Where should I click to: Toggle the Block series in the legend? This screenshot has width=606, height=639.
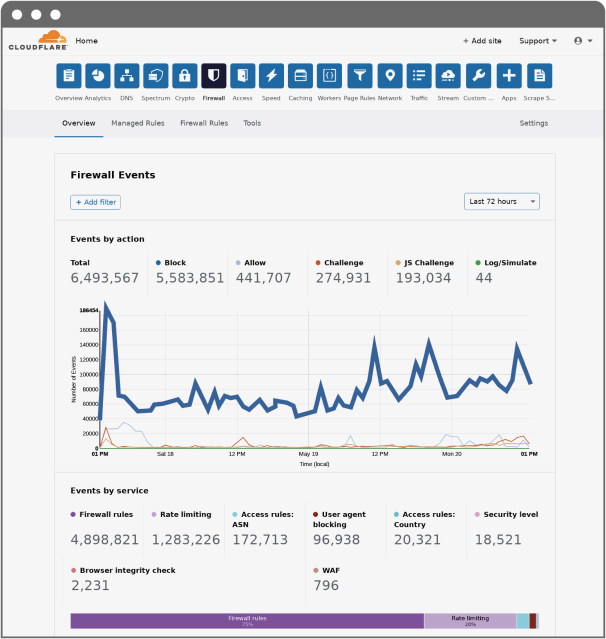coord(176,263)
